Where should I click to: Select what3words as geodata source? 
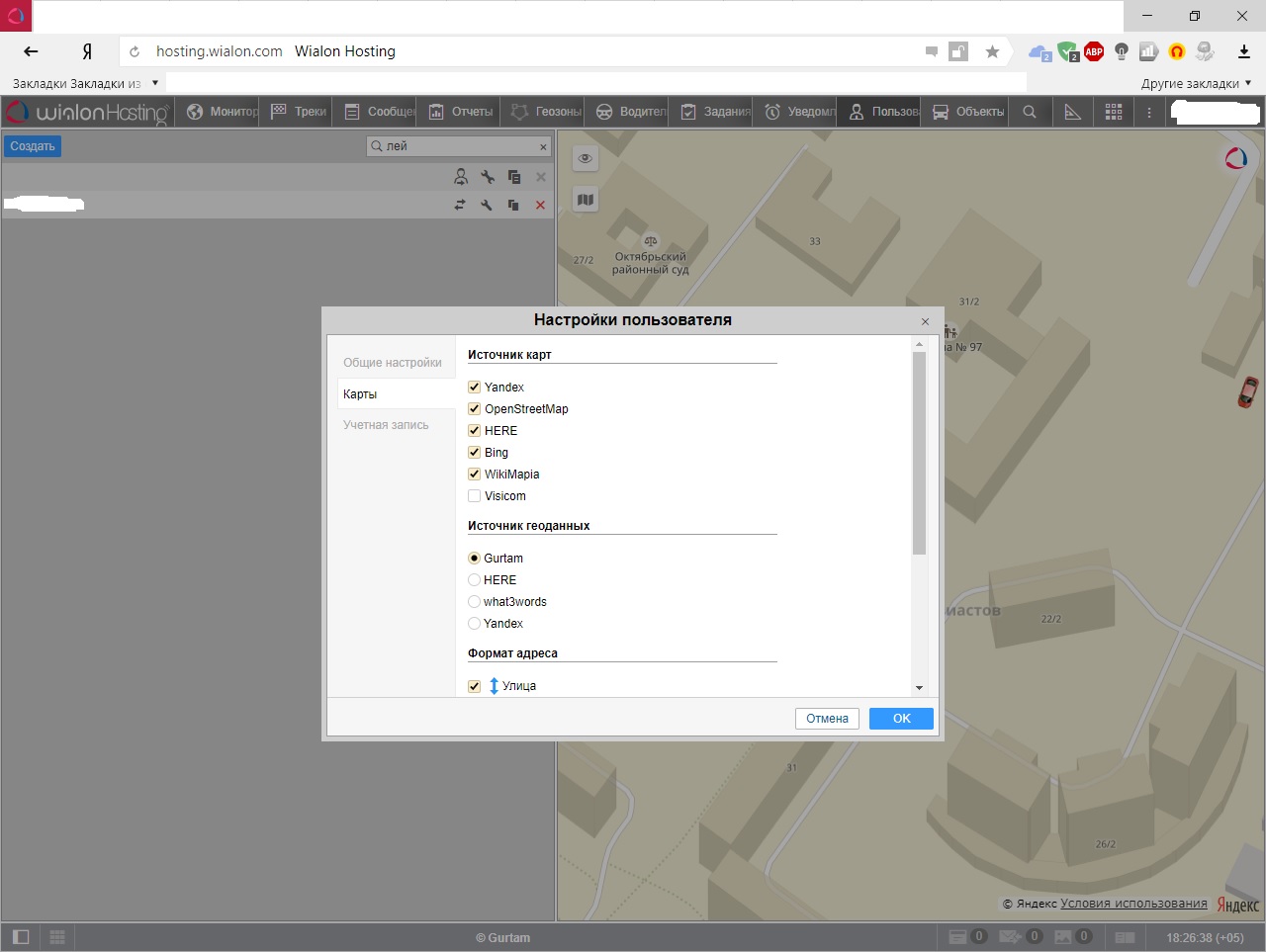[x=475, y=602]
